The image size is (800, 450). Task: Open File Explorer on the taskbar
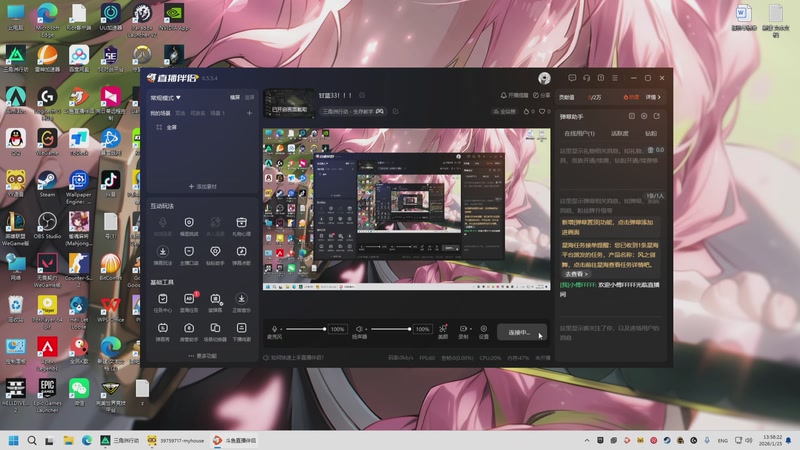point(68,440)
